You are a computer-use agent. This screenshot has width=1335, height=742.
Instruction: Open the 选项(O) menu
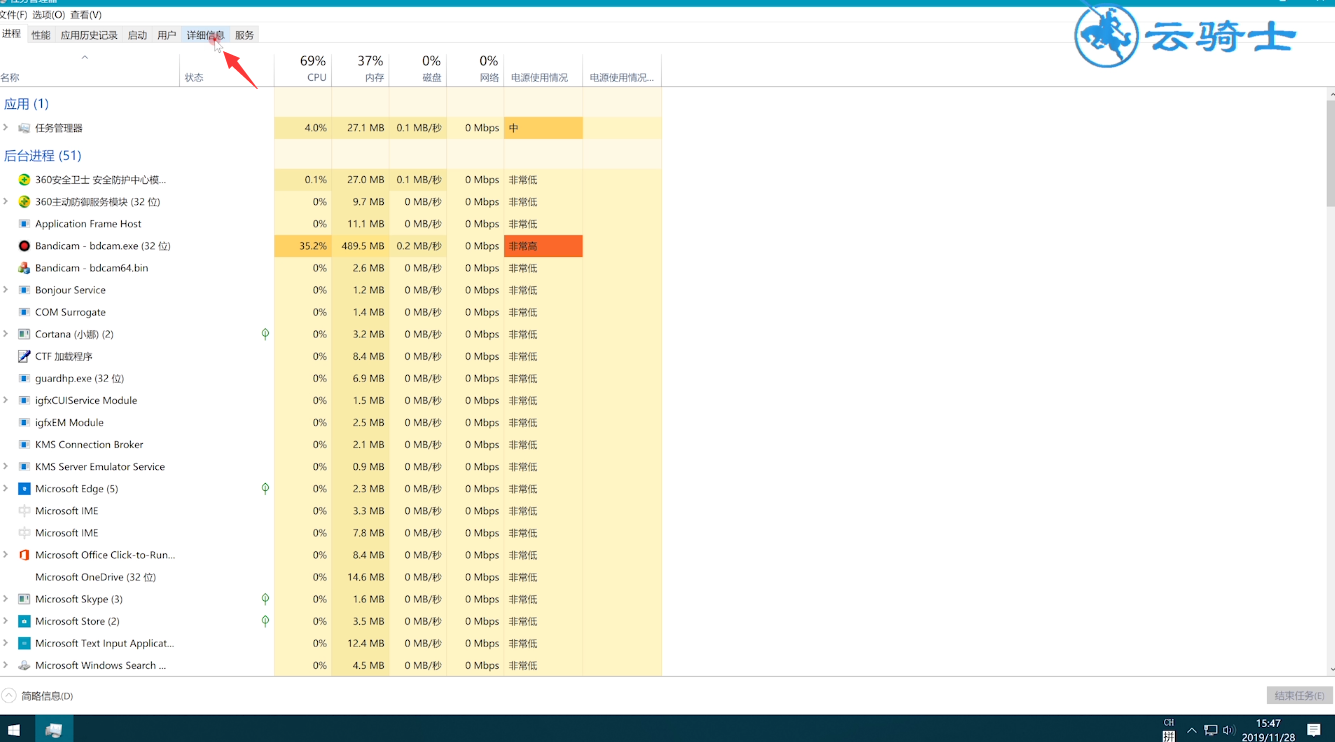pos(48,15)
